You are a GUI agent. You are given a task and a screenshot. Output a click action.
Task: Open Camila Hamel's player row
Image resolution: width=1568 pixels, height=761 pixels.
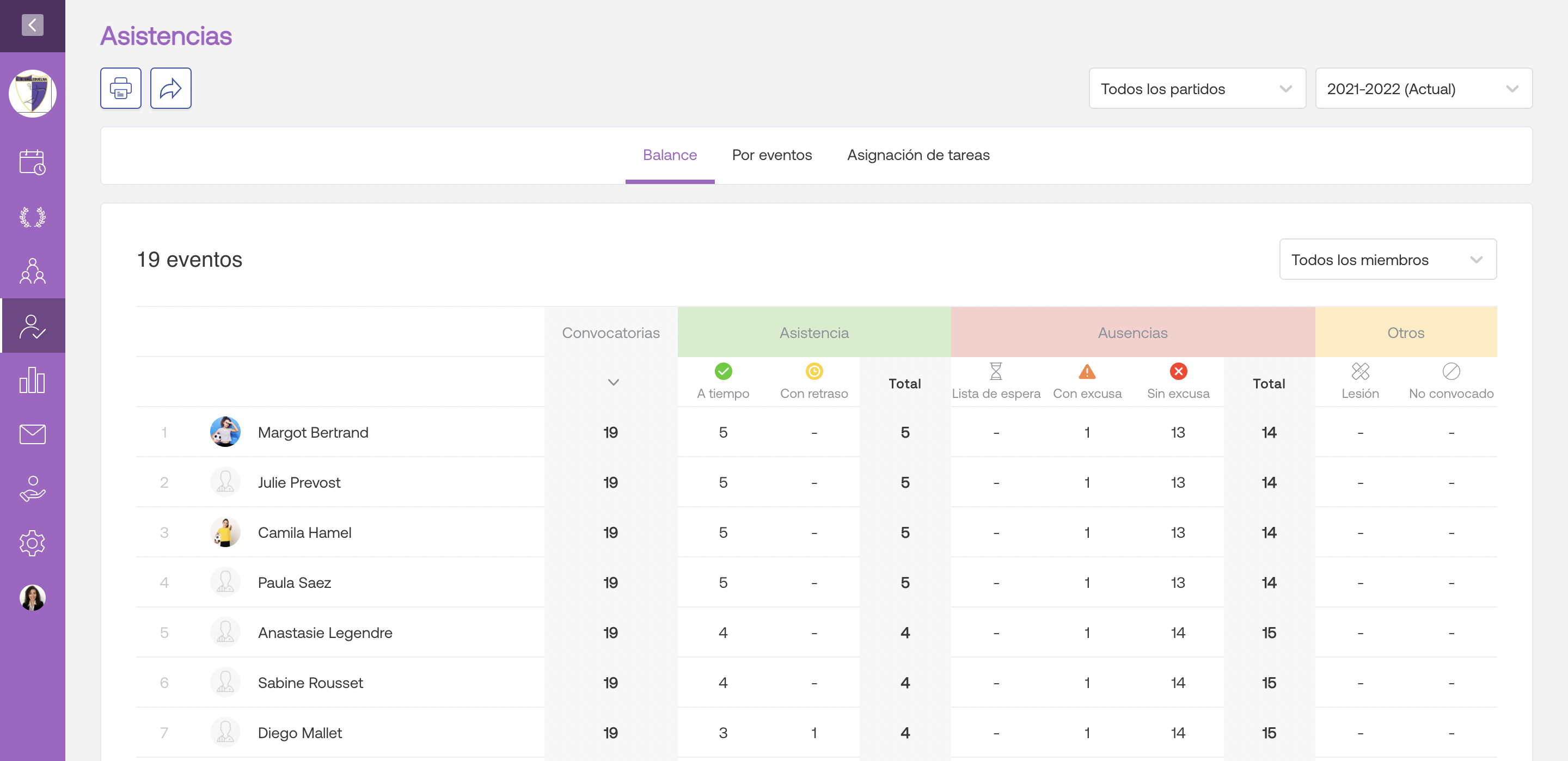coord(816,533)
